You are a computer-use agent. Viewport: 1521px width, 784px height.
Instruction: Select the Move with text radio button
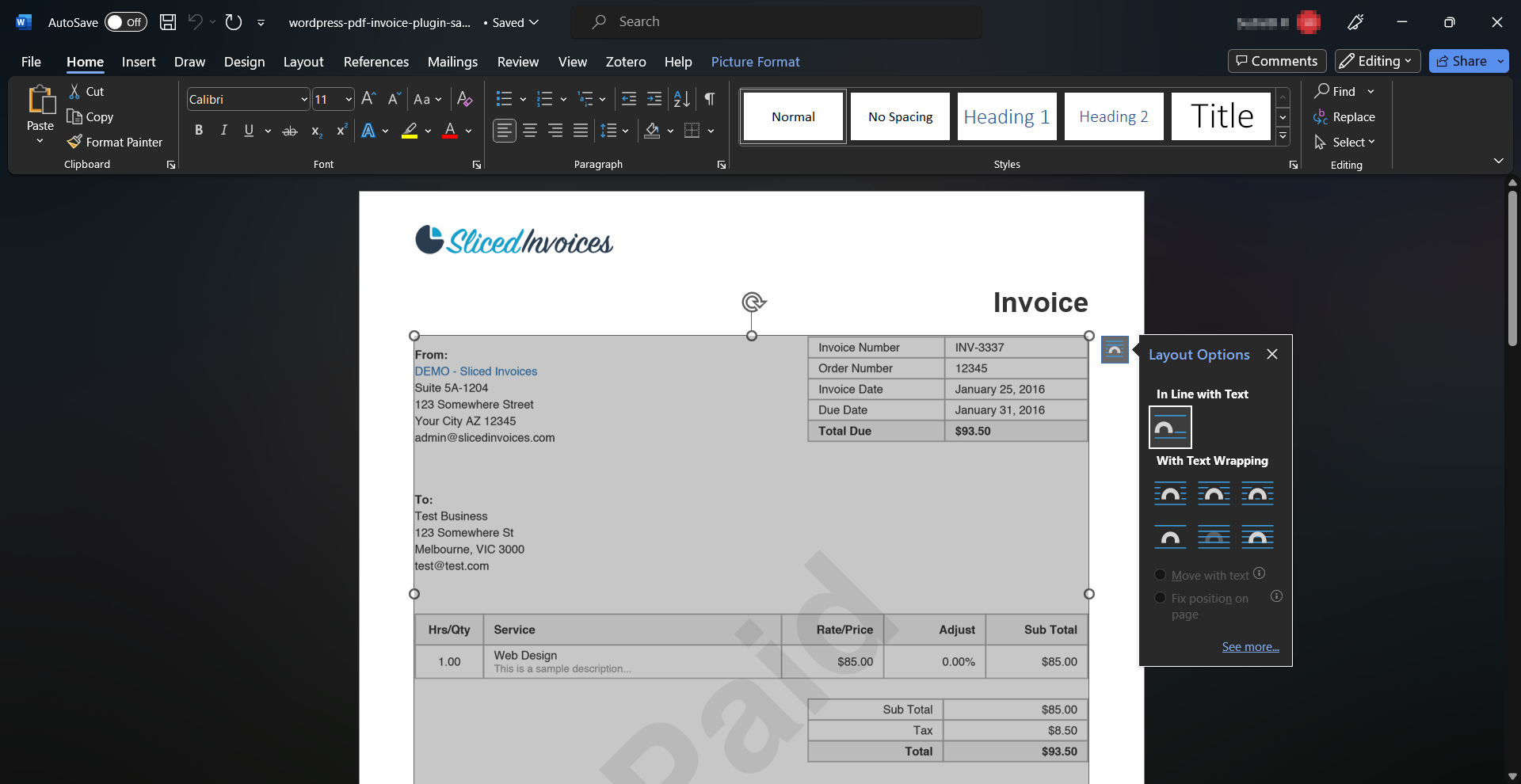point(1161,575)
